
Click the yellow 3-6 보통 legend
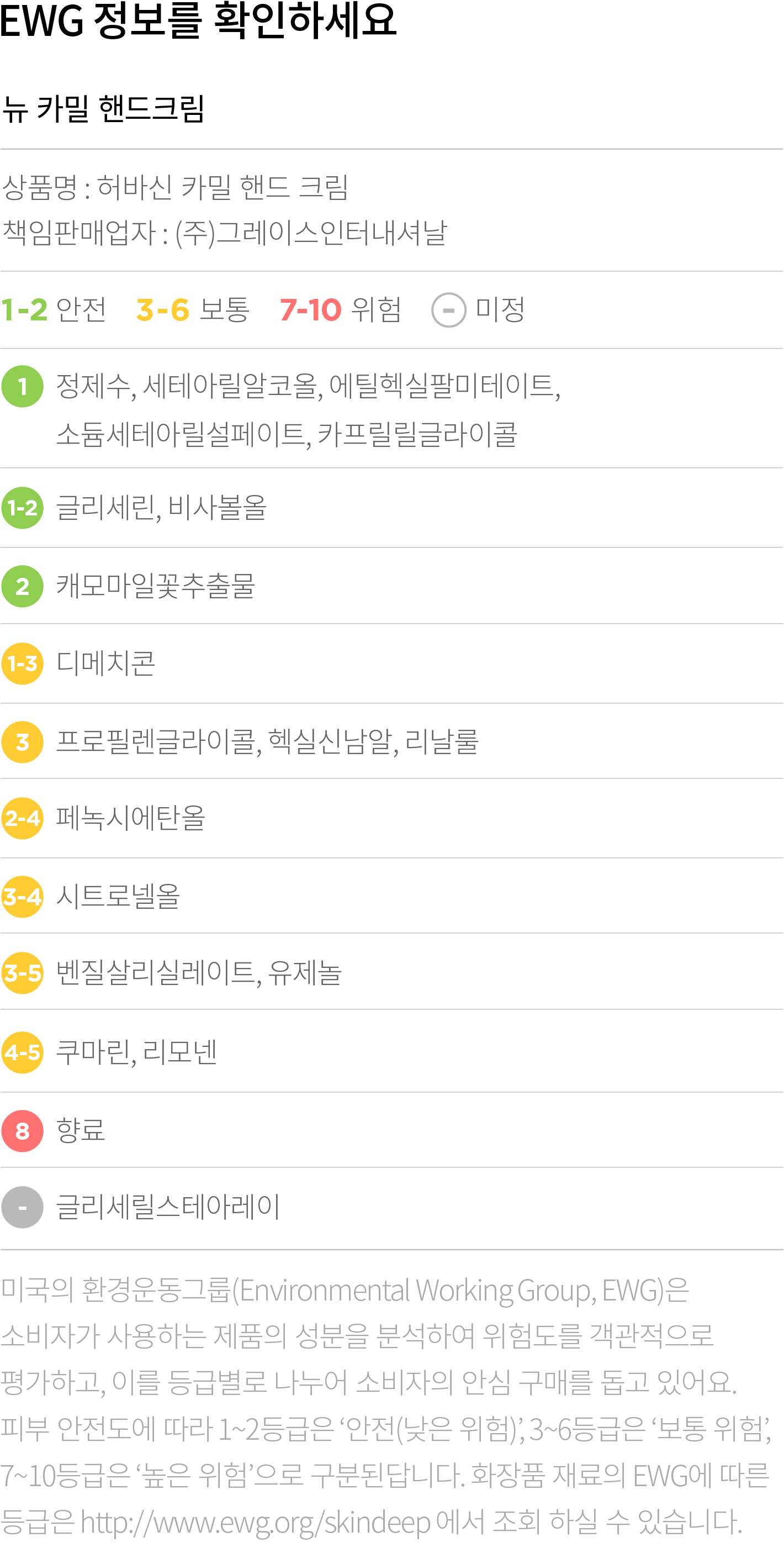(192, 310)
